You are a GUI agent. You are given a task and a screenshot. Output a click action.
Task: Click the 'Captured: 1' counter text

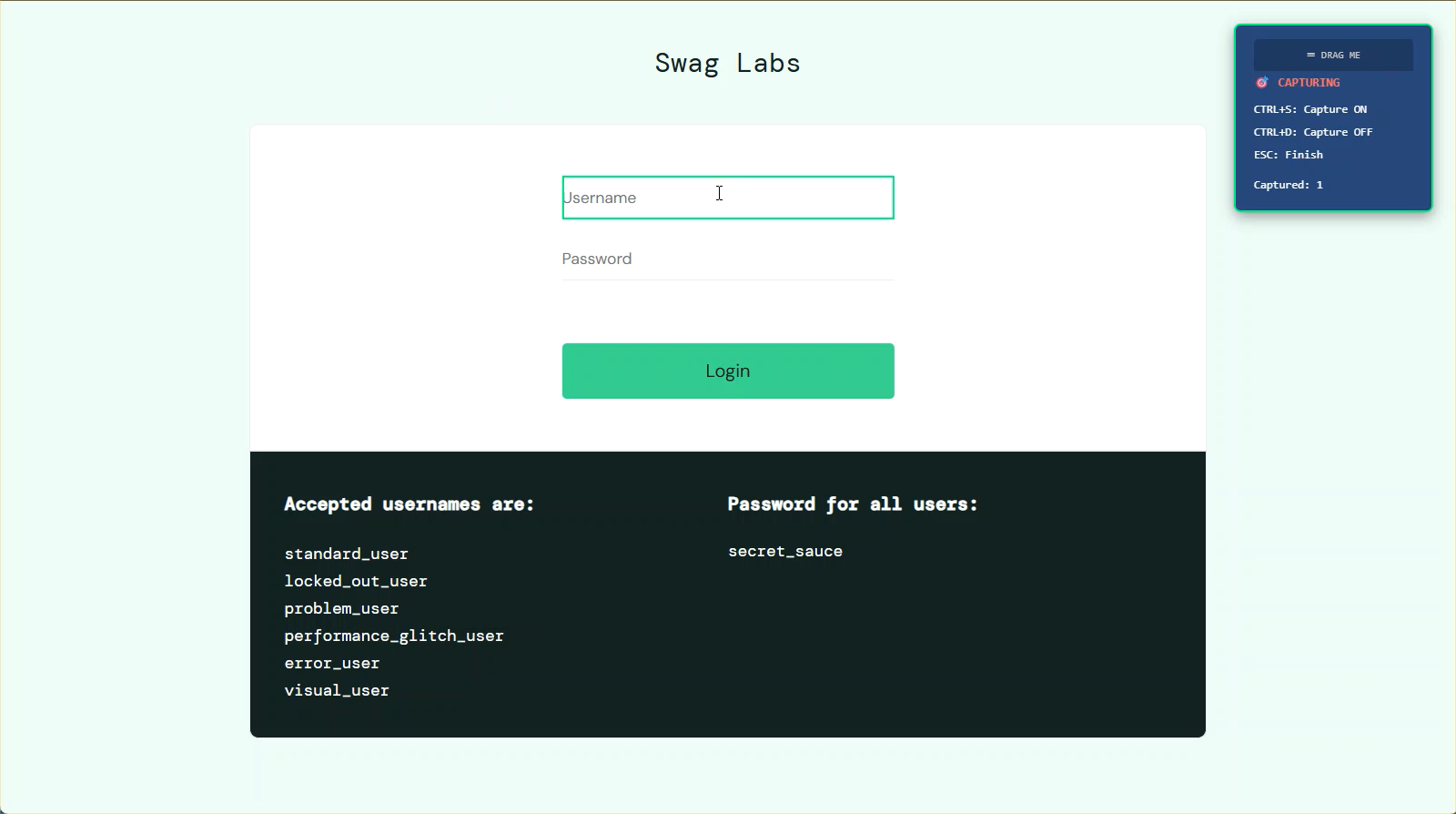[x=1289, y=185]
